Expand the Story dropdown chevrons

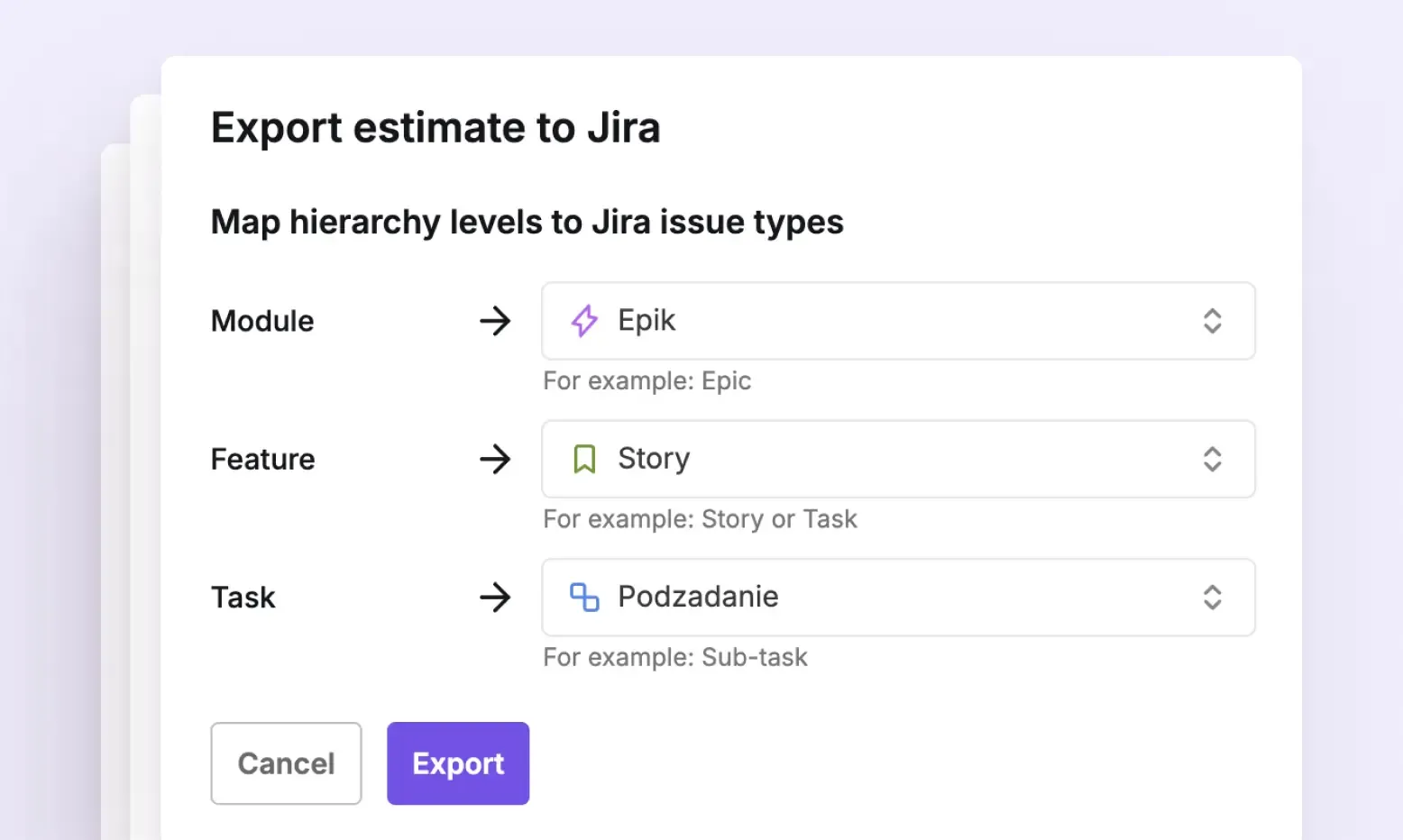pos(1213,459)
